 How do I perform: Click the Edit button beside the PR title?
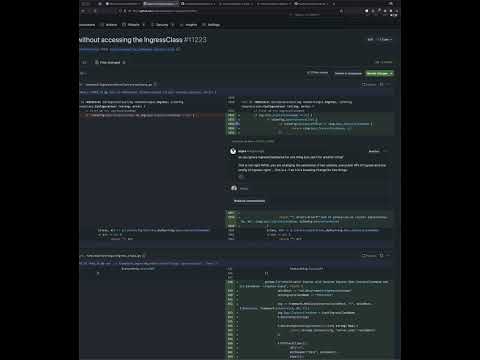tap(370, 39)
